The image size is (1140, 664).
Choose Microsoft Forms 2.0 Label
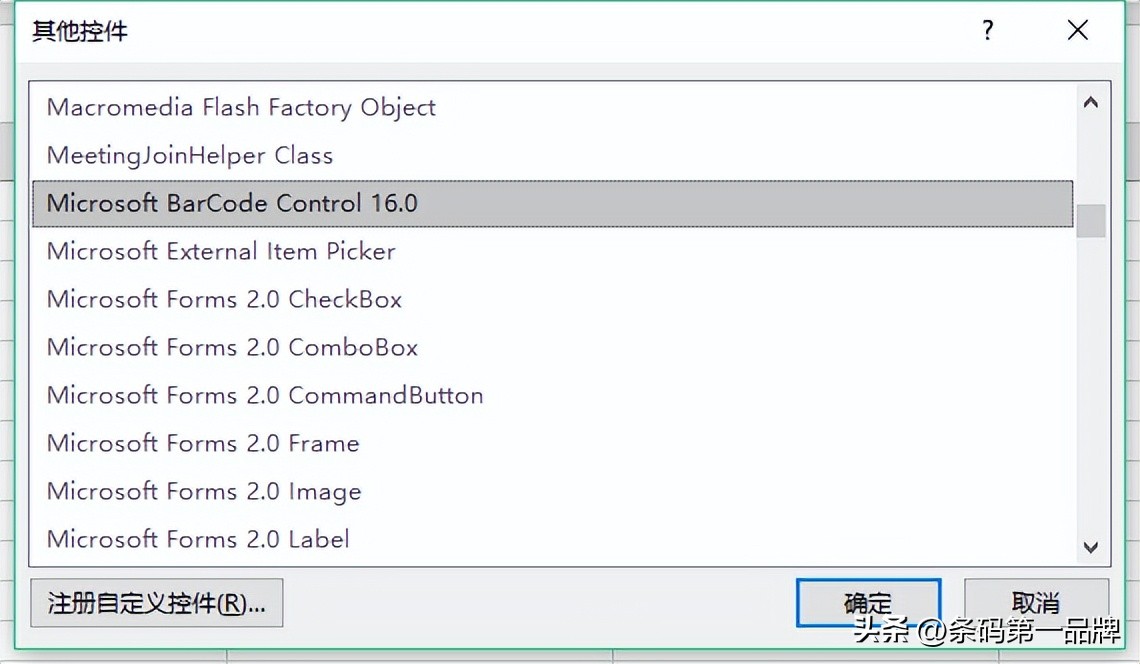(198, 539)
